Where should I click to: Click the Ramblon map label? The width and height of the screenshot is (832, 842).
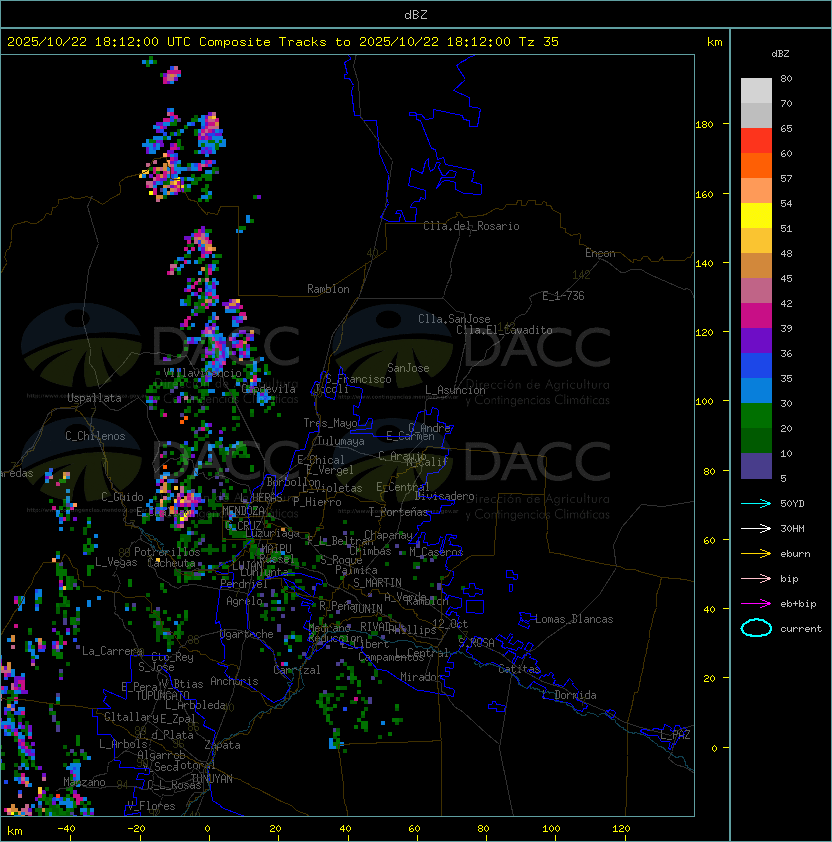click(x=328, y=289)
